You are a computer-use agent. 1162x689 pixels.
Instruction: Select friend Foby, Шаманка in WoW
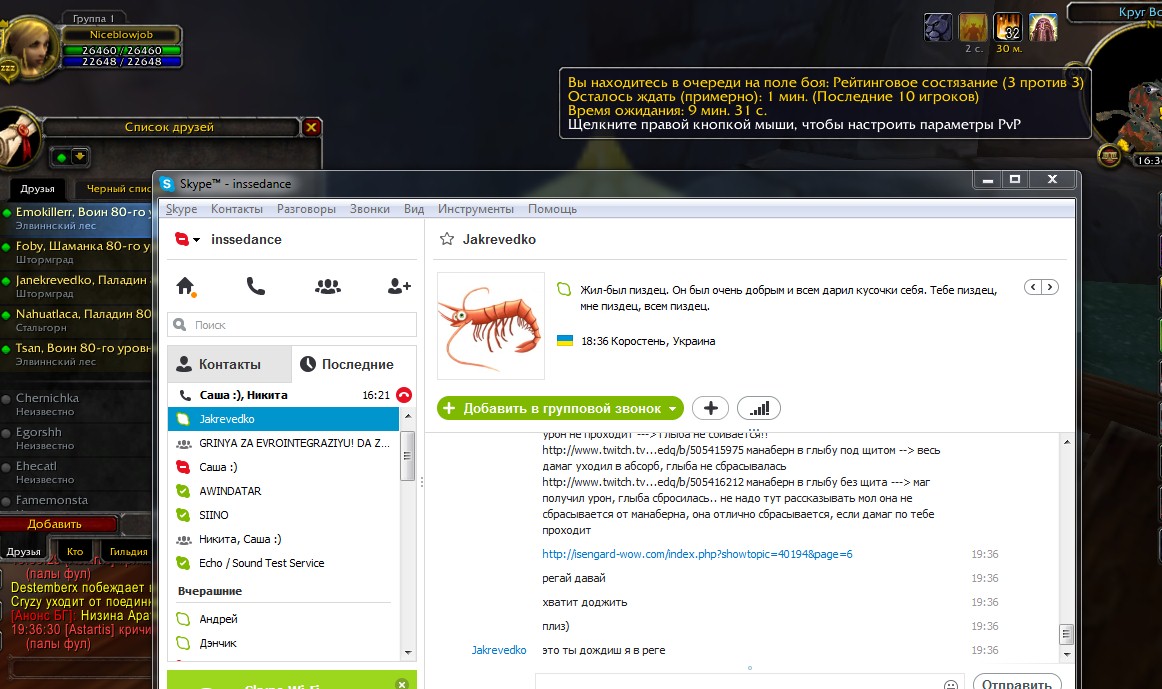point(76,252)
